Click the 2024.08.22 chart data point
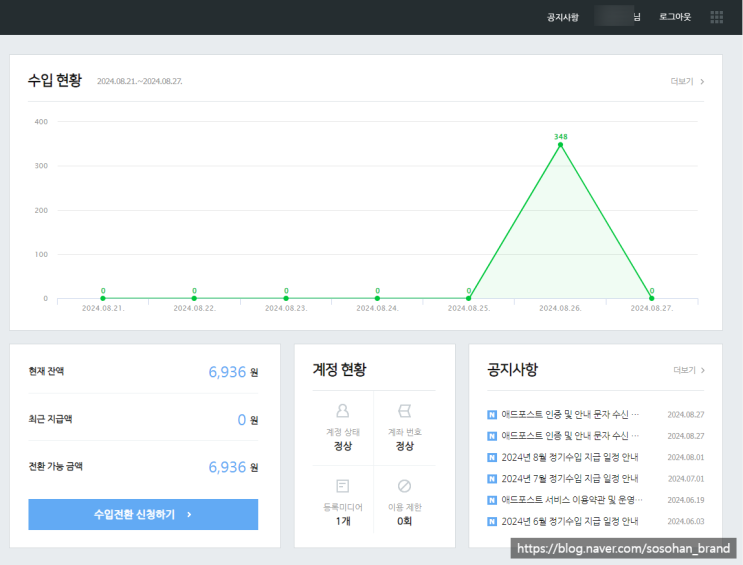The height and width of the screenshot is (565, 743). tap(194, 298)
